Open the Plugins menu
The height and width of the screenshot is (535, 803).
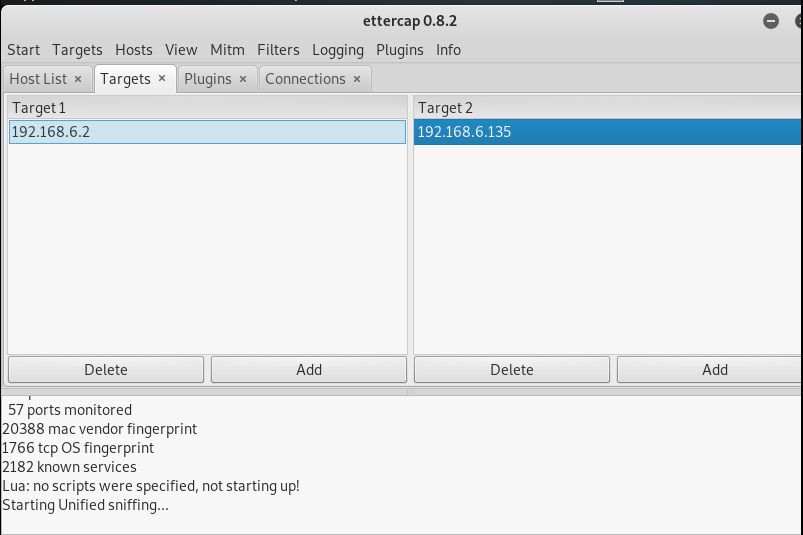(x=399, y=50)
